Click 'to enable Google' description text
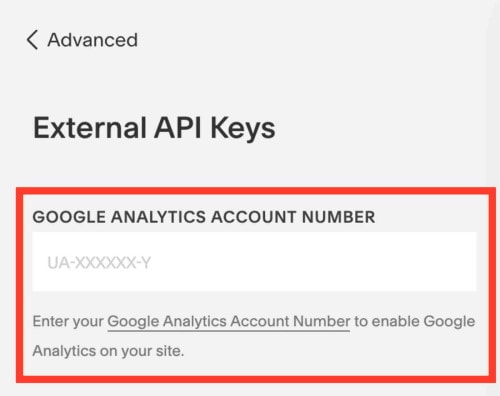 [414, 322]
